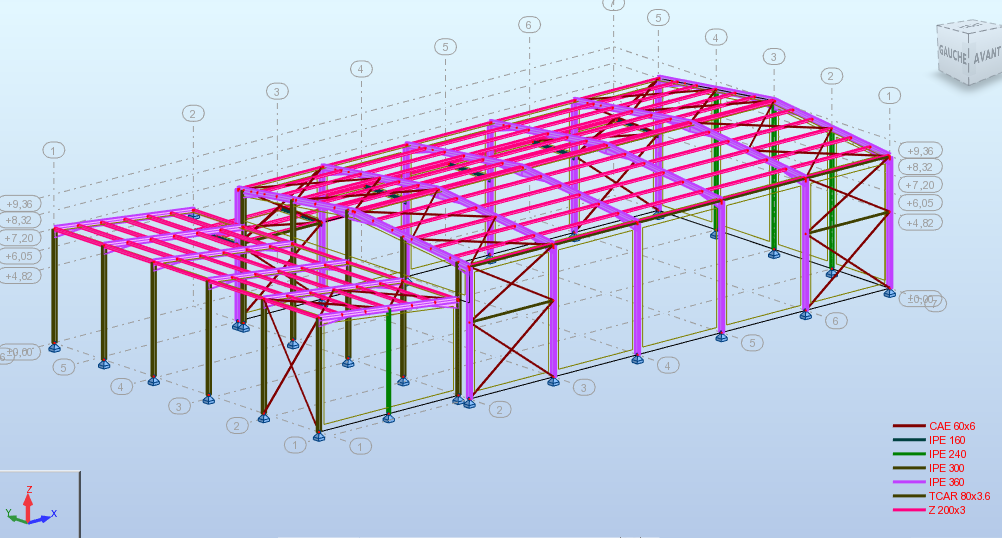1002x538 pixels.
Task: Select the IPE 160 legend label
Action: click(947, 440)
